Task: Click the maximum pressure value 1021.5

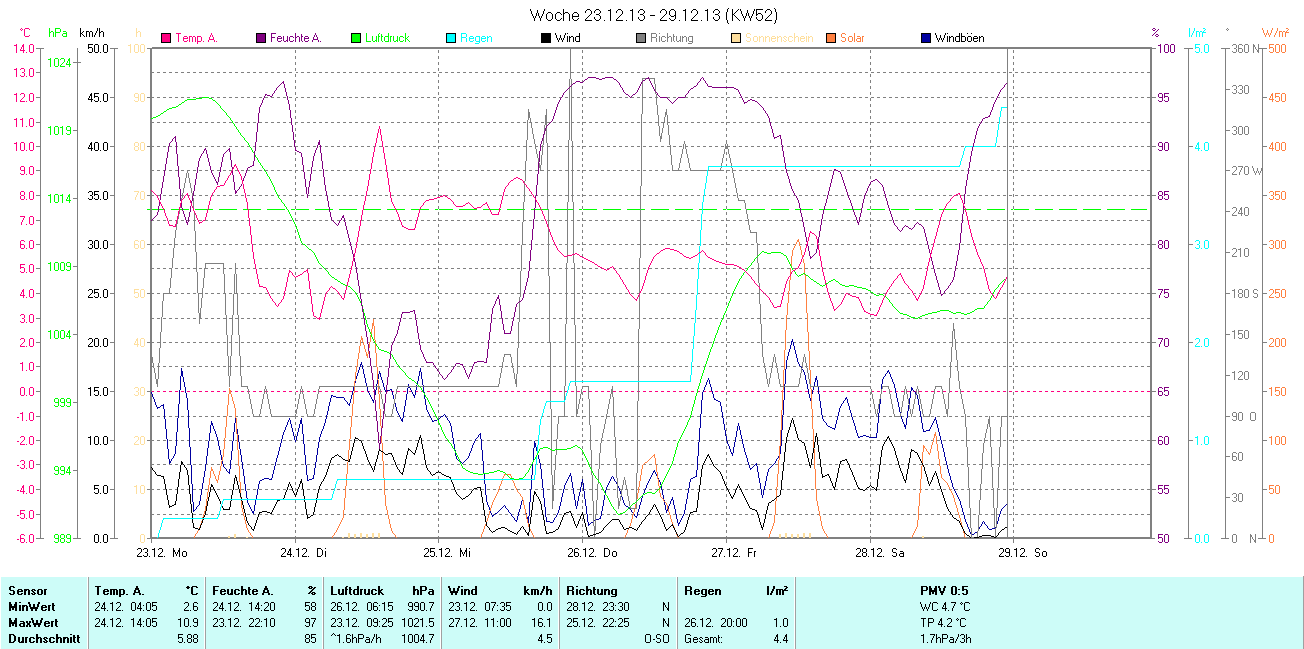Action: click(417, 623)
